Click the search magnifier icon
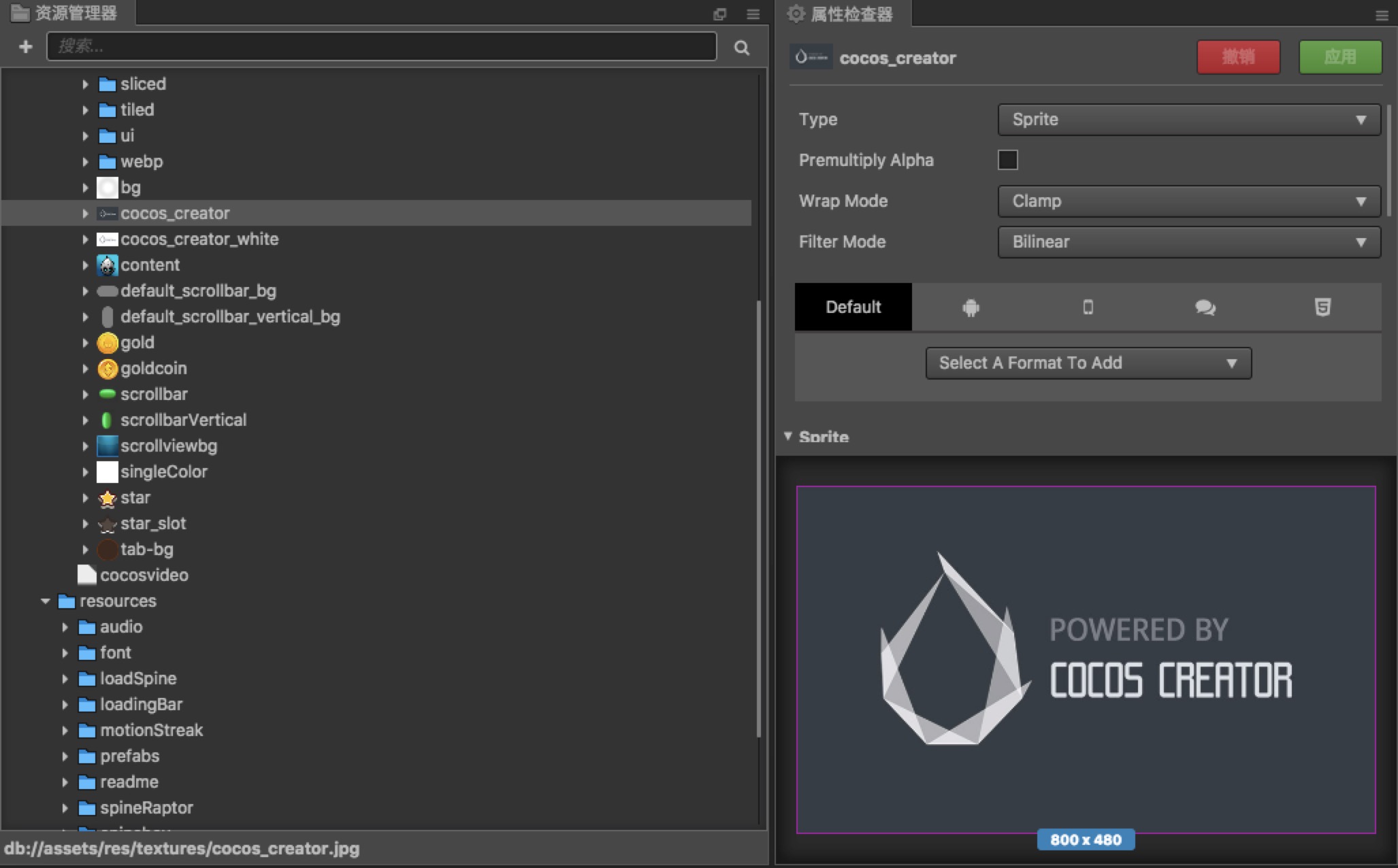The image size is (1398, 868). click(742, 47)
